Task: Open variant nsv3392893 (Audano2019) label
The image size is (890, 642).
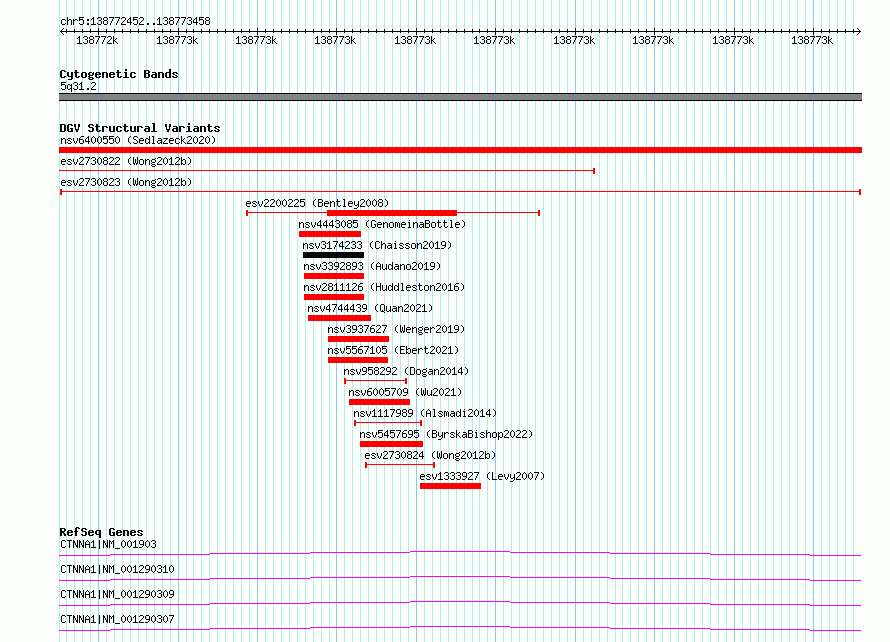Action: click(372, 266)
